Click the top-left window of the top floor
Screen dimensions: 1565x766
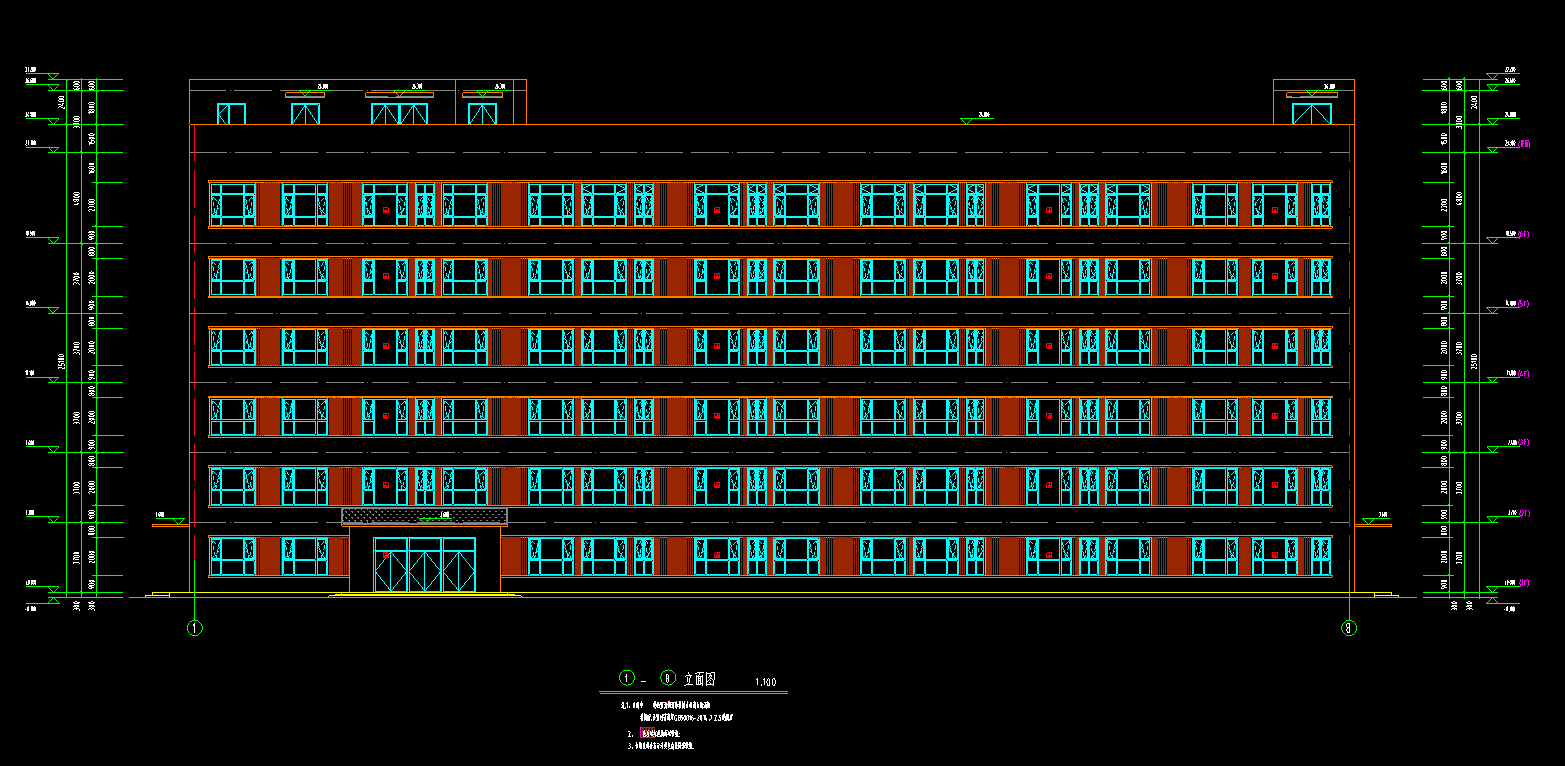[232, 204]
